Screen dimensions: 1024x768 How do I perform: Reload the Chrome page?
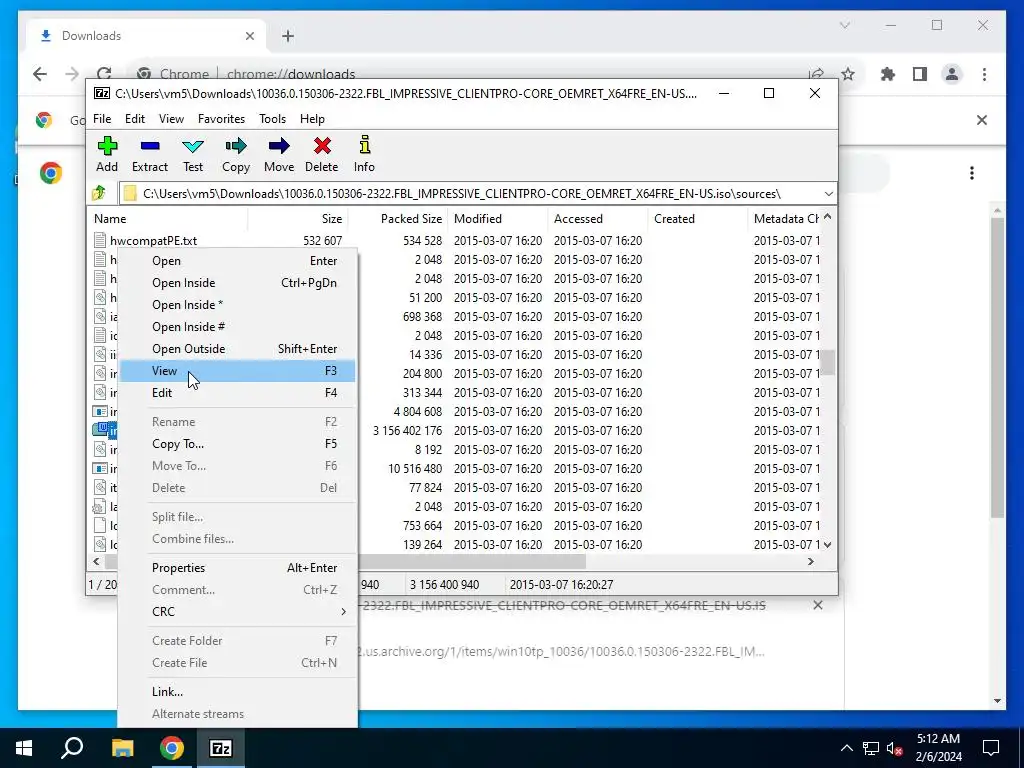[x=104, y=74]
